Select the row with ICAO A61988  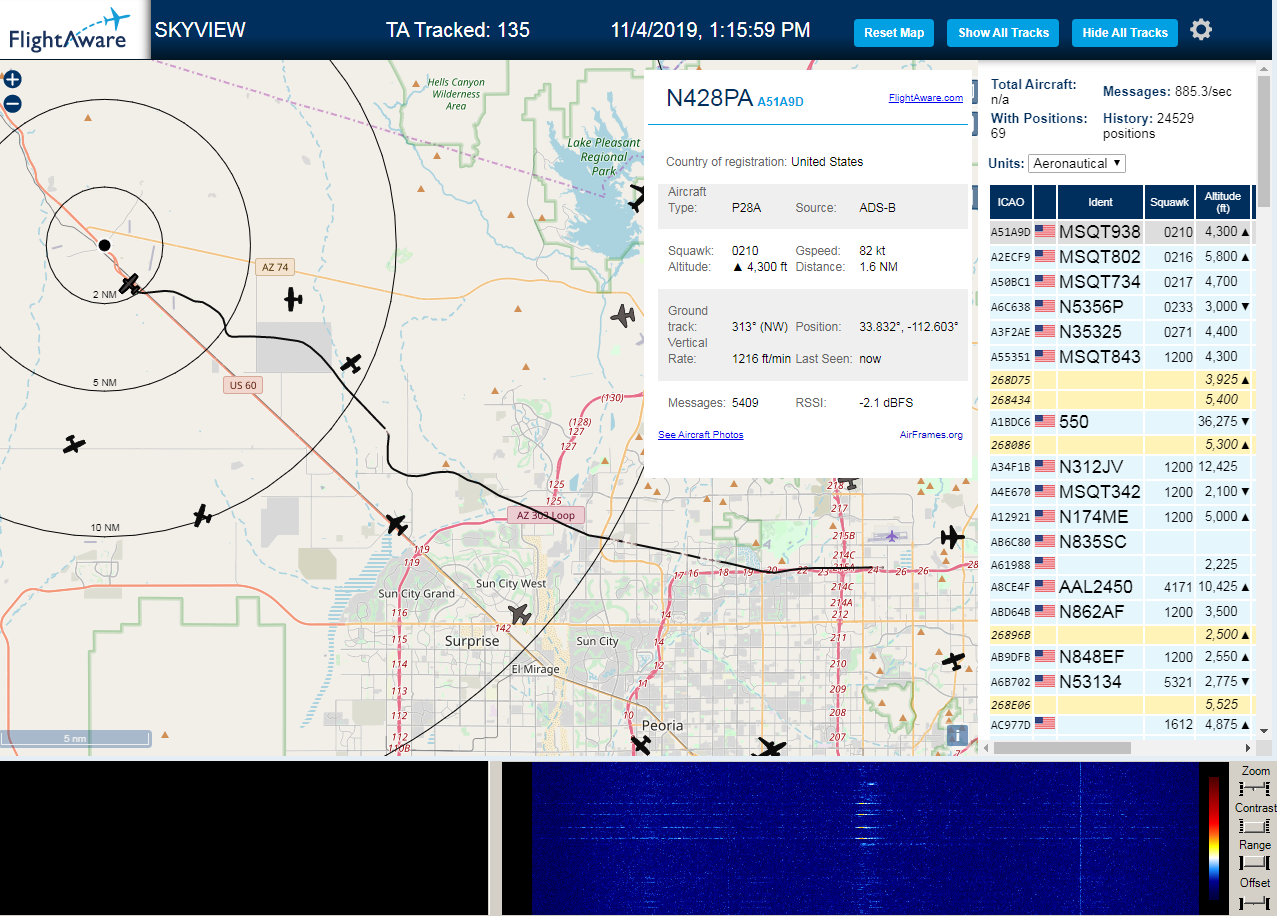[1121, 565]
